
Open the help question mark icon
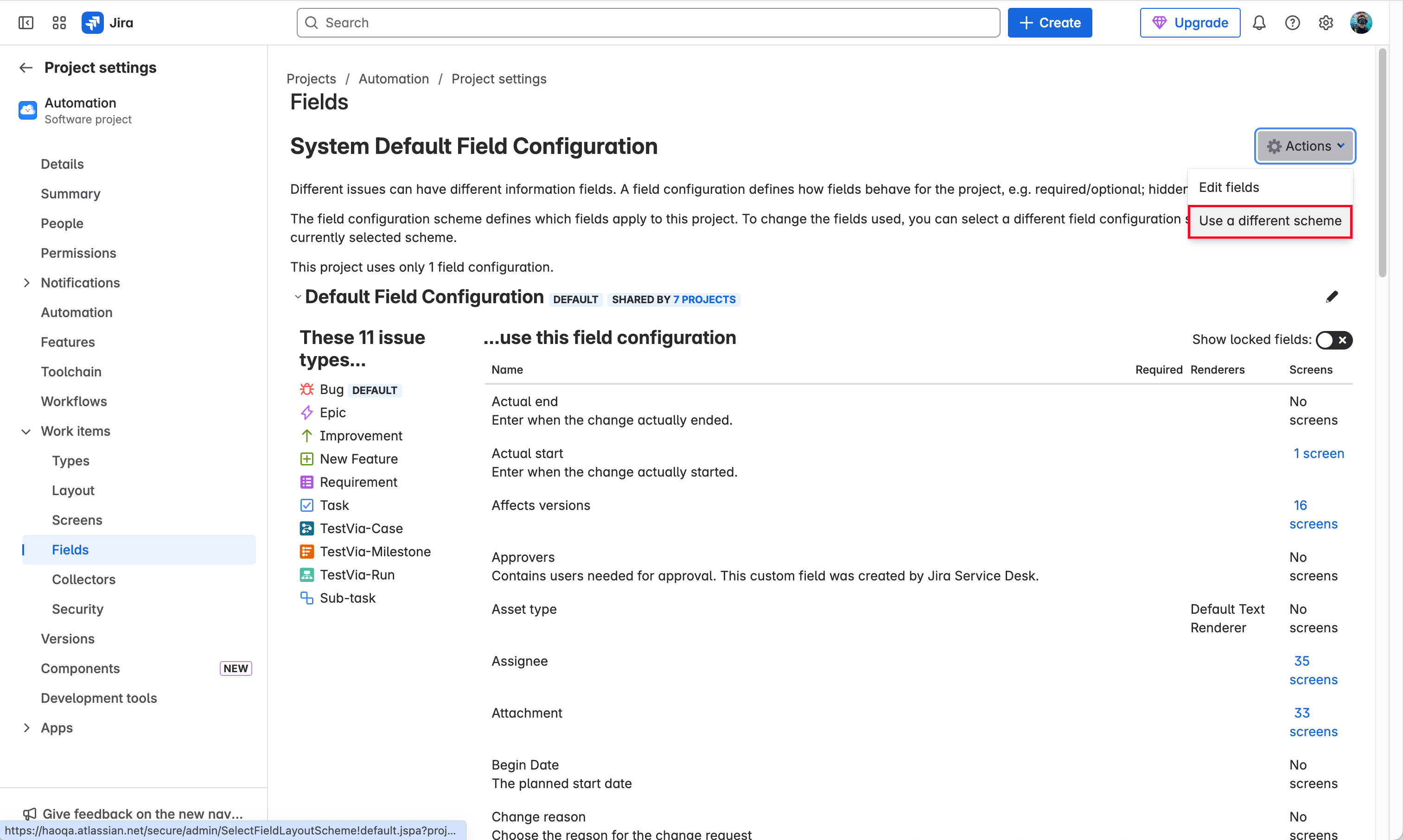pos(1292,23)
